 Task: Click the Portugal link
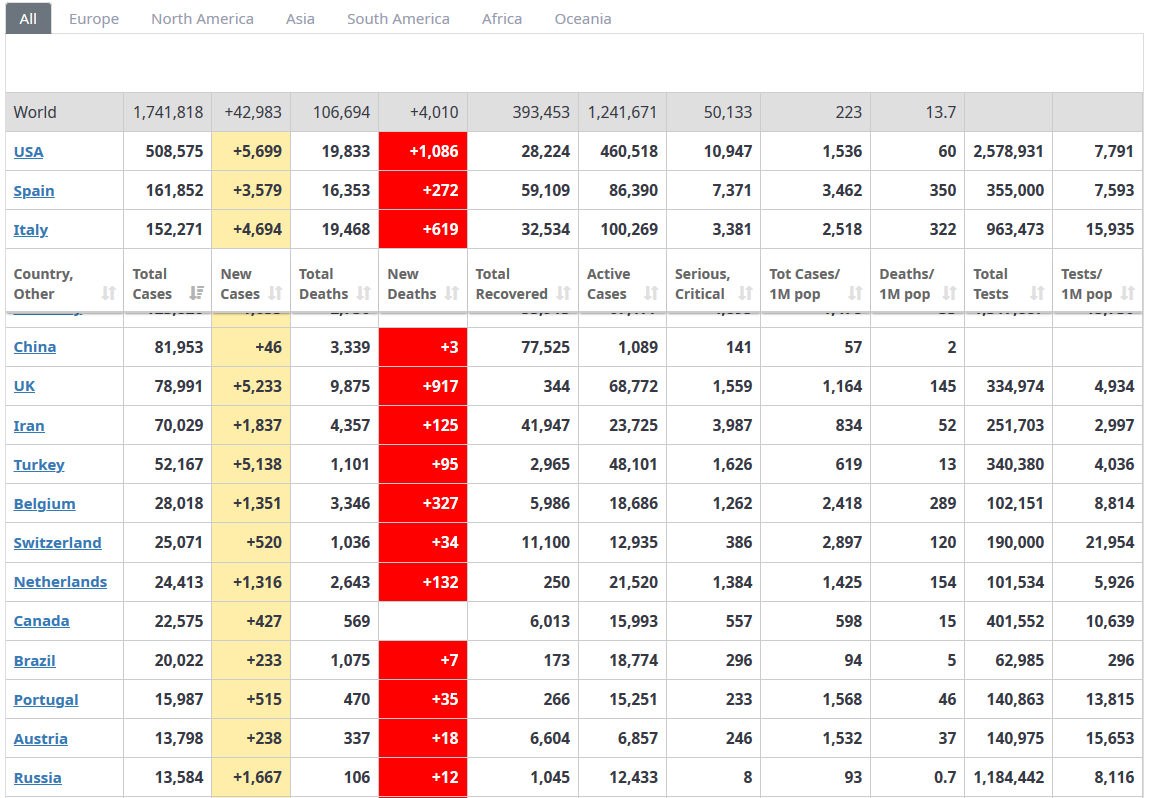coord(46,699)
